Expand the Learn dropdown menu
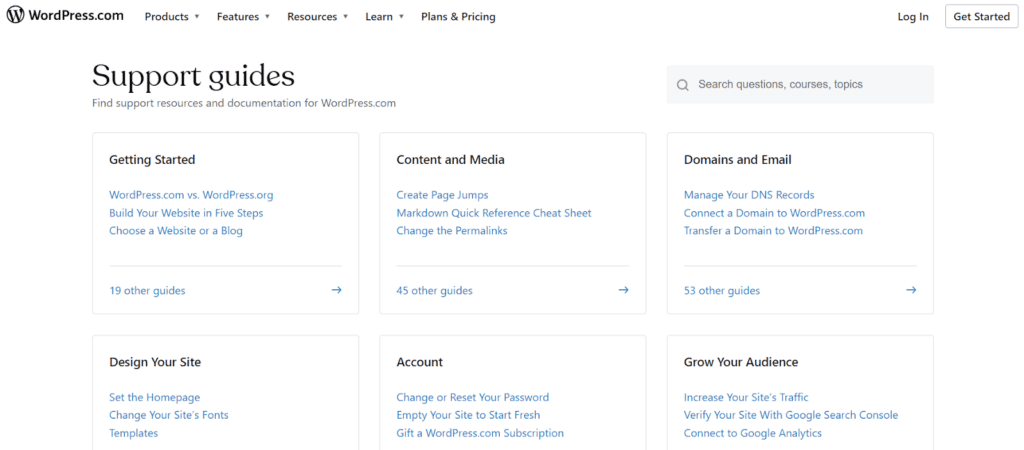The image size is (1024, 450). pos(385,17)
